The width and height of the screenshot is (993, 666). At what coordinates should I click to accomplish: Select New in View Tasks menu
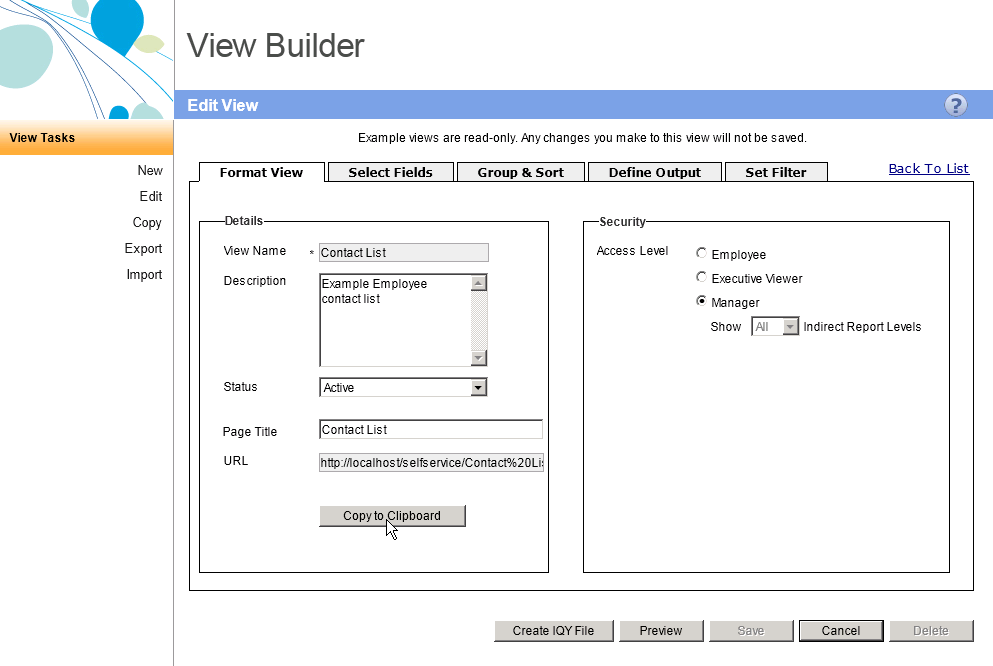150,171
